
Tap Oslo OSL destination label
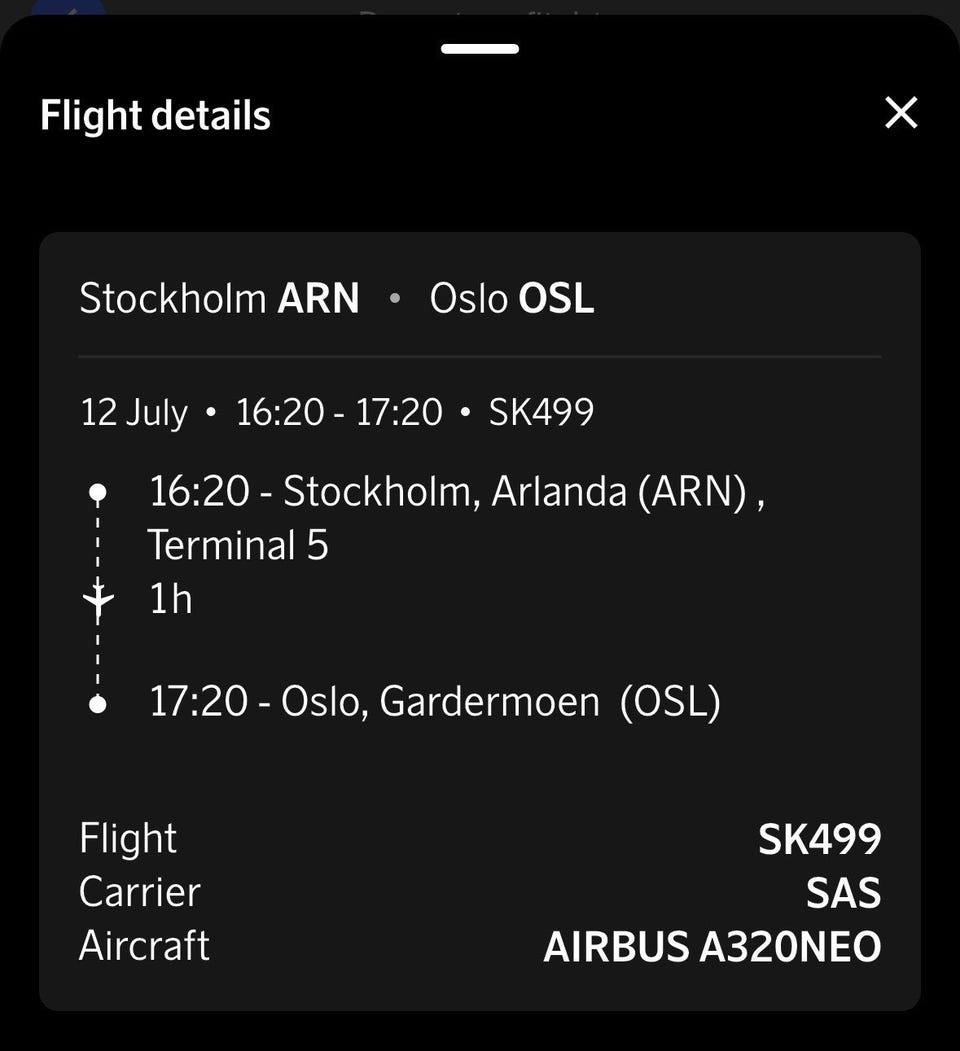pos(512,298)
